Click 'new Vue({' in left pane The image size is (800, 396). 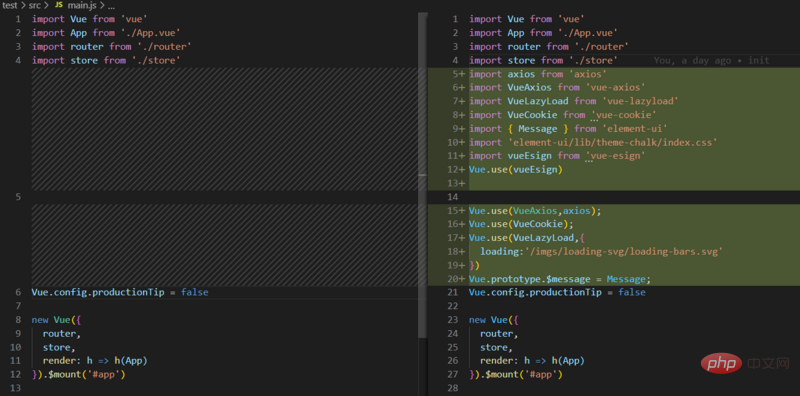coord(56,320)
